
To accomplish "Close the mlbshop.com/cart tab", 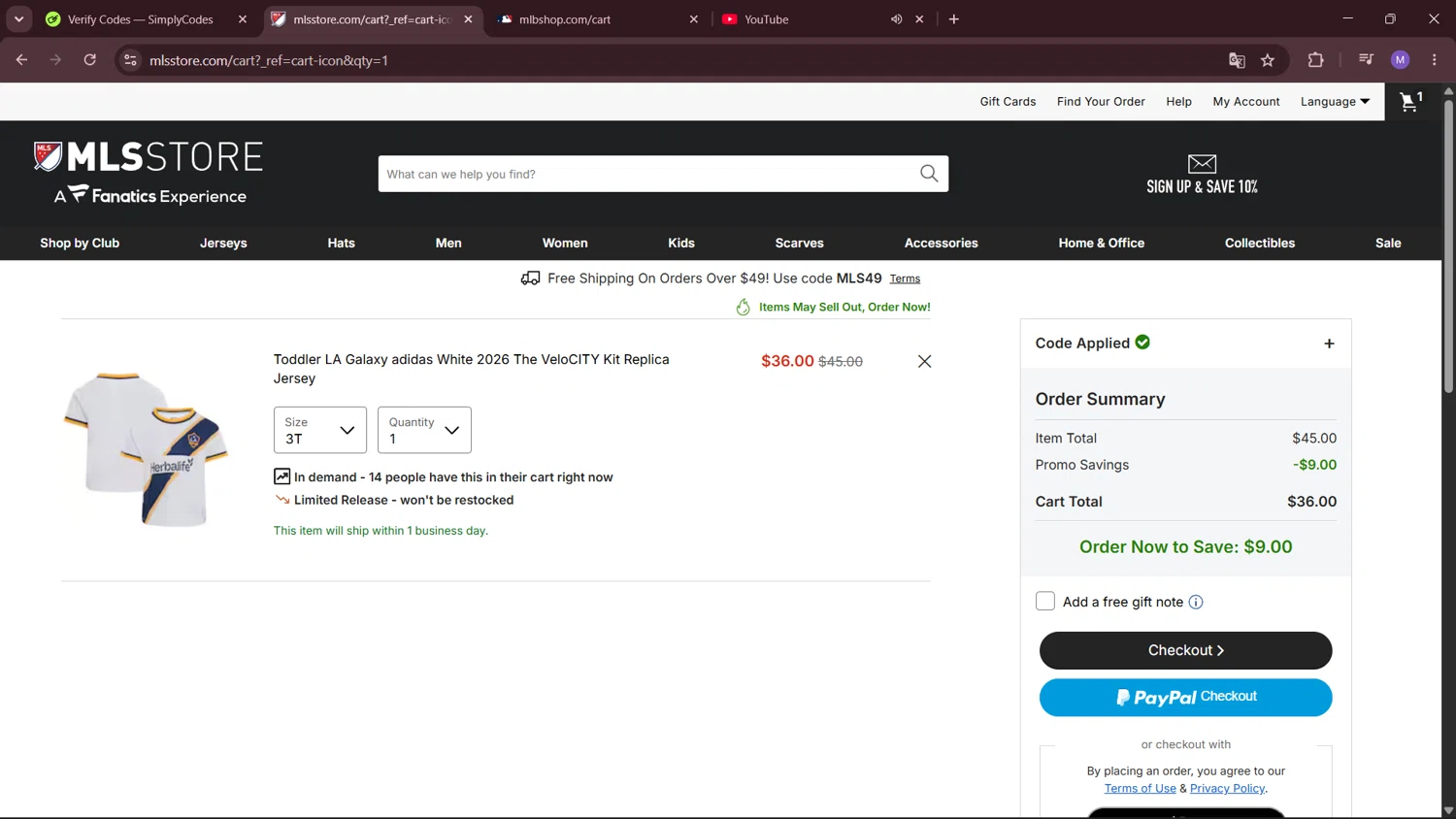I will click(694, 19).
